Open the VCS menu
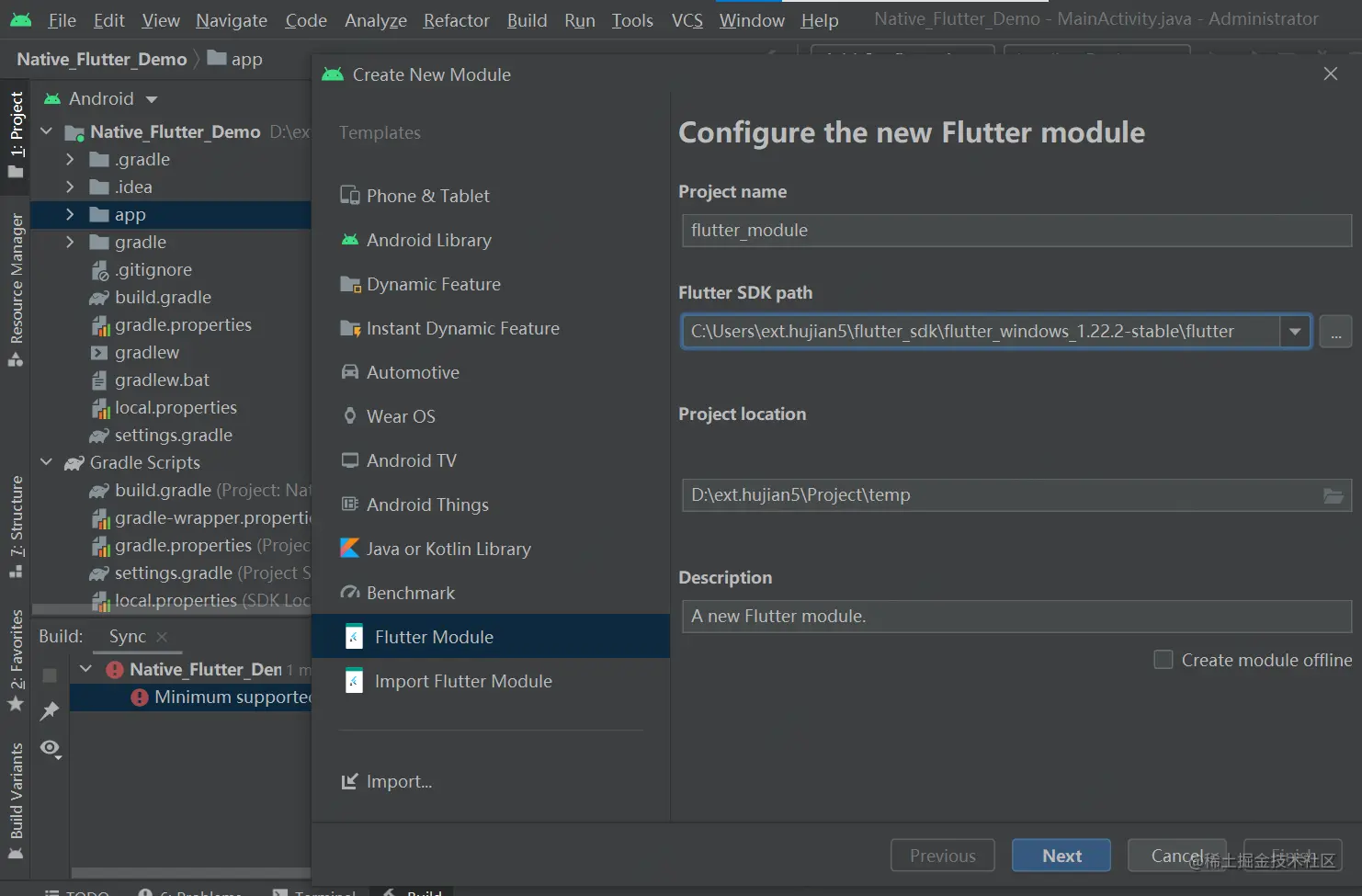 coord(687,20)
